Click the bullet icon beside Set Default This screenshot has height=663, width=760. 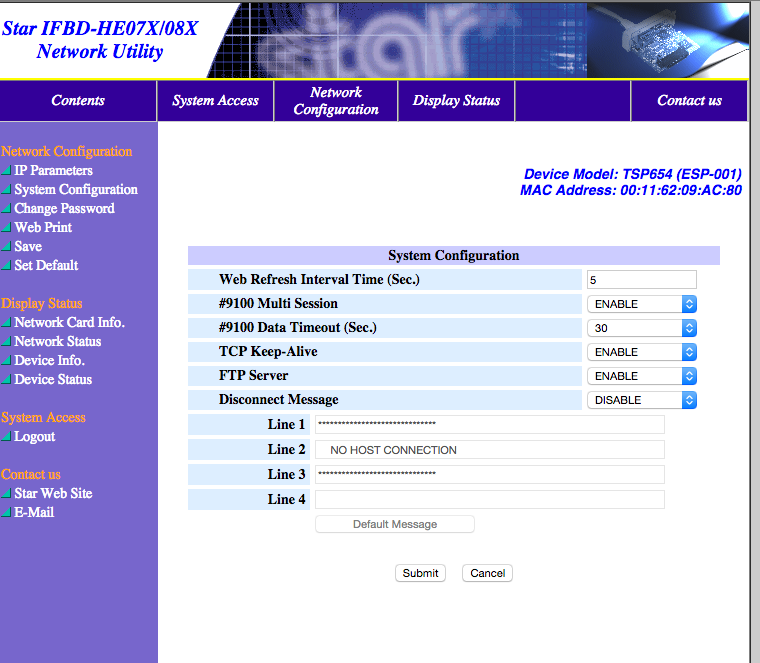[x=6, y=266]
